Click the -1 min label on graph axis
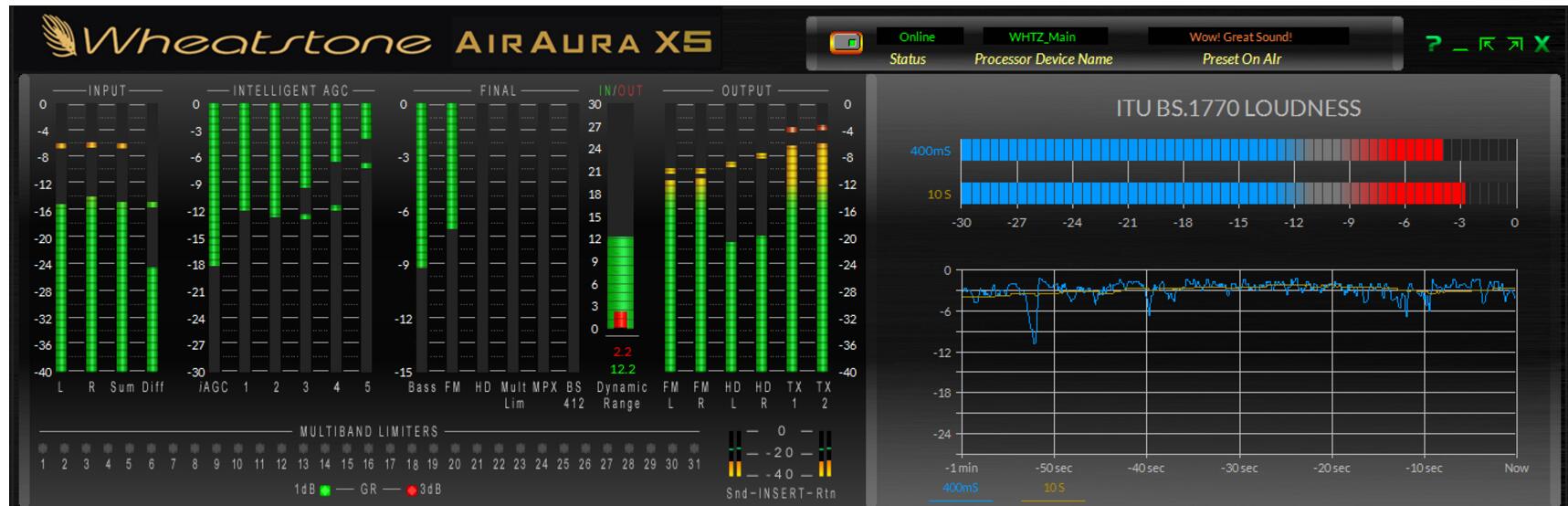1568x506 pixels. point(962,468)
